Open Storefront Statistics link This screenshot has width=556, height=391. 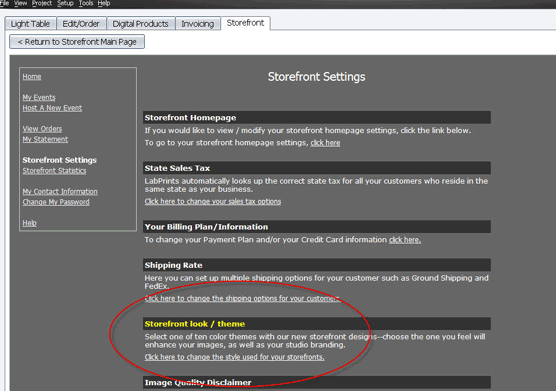(54, 171)
